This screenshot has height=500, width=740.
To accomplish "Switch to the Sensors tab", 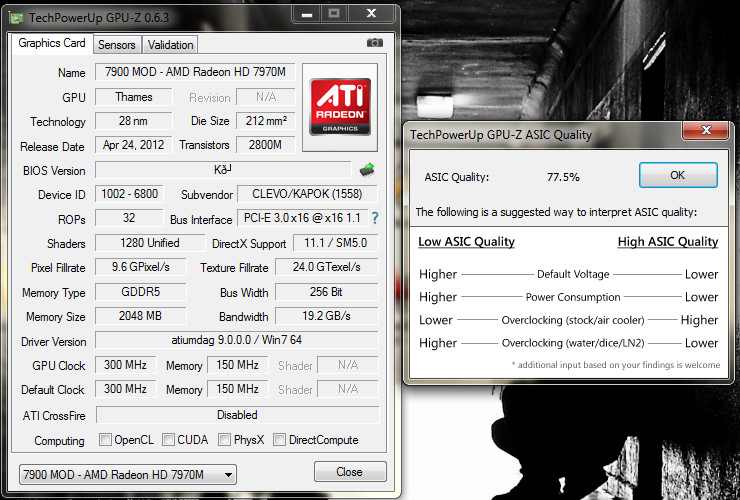I will pyautogui.click(x=117, y=45).
